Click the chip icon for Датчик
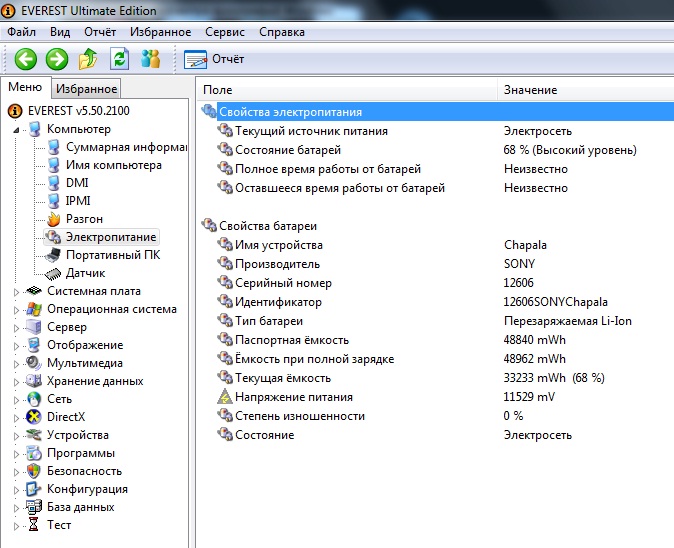Screen dimensions: 674x548 (x=53, y=273)
